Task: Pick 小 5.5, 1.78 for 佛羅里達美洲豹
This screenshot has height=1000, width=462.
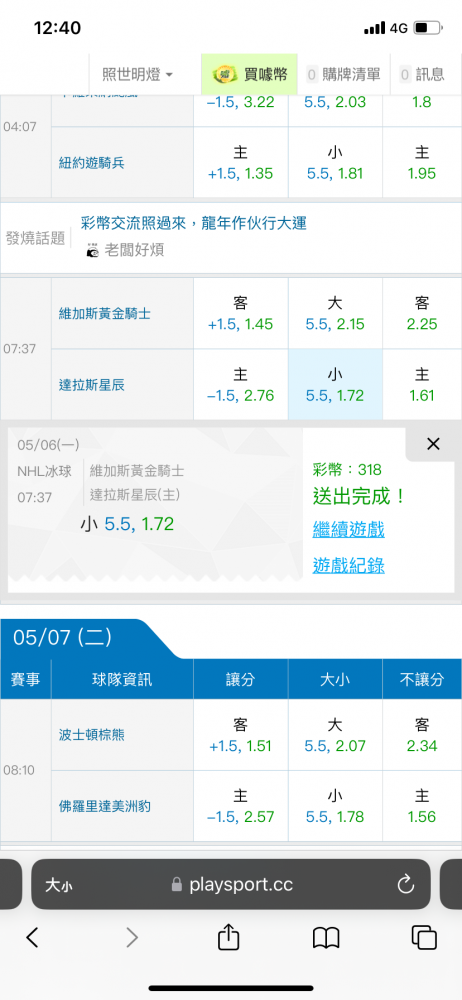Action: point(335,806)
